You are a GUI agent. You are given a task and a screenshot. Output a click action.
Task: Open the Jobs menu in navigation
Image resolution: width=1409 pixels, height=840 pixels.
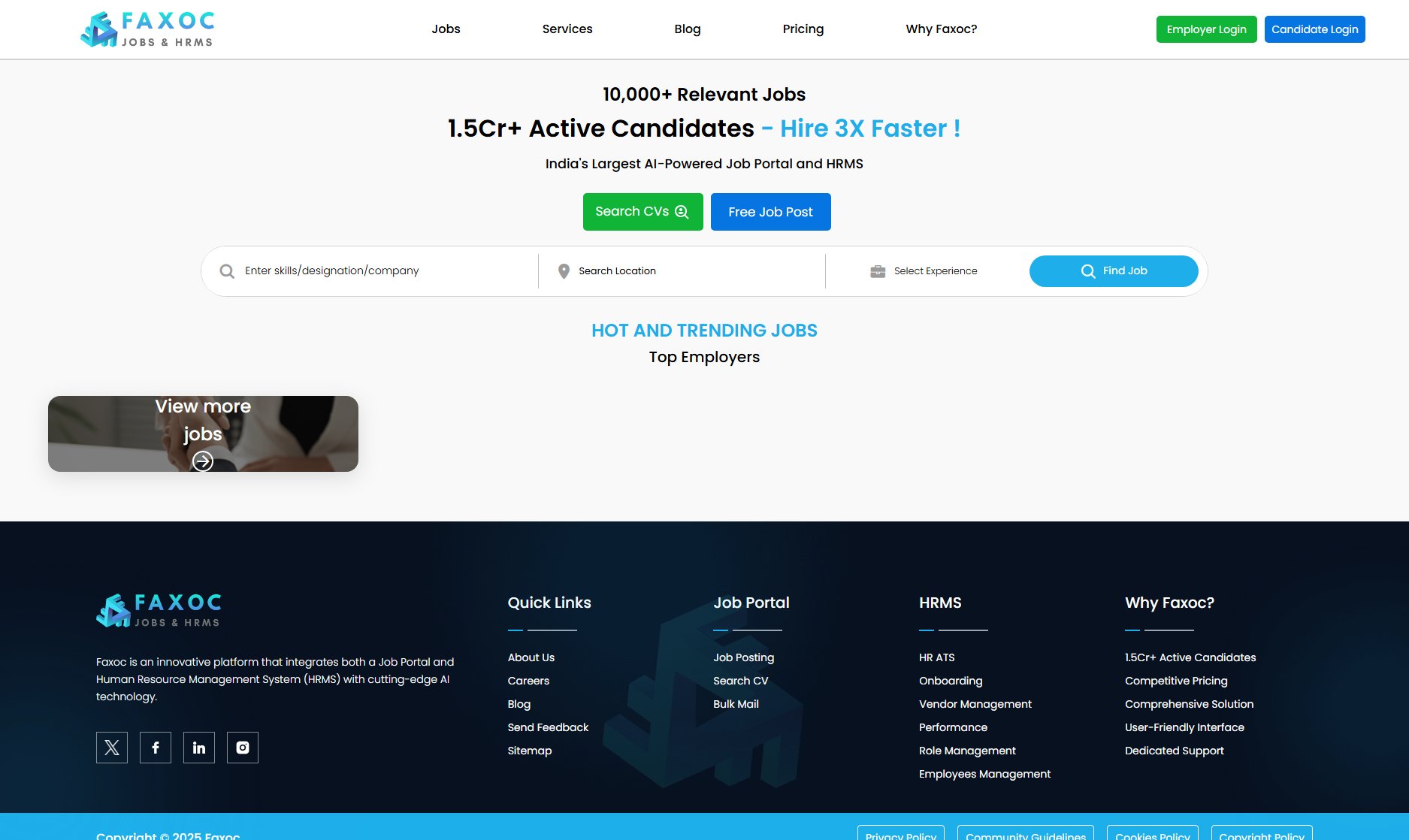coord(446,29)
